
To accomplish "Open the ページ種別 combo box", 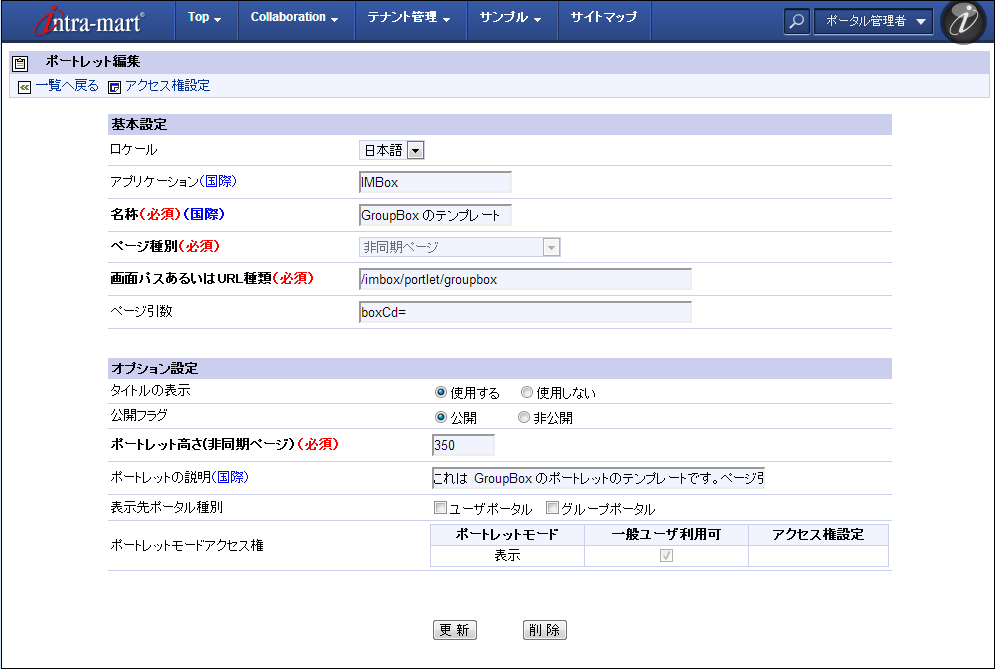I will [x=550, y=247].
